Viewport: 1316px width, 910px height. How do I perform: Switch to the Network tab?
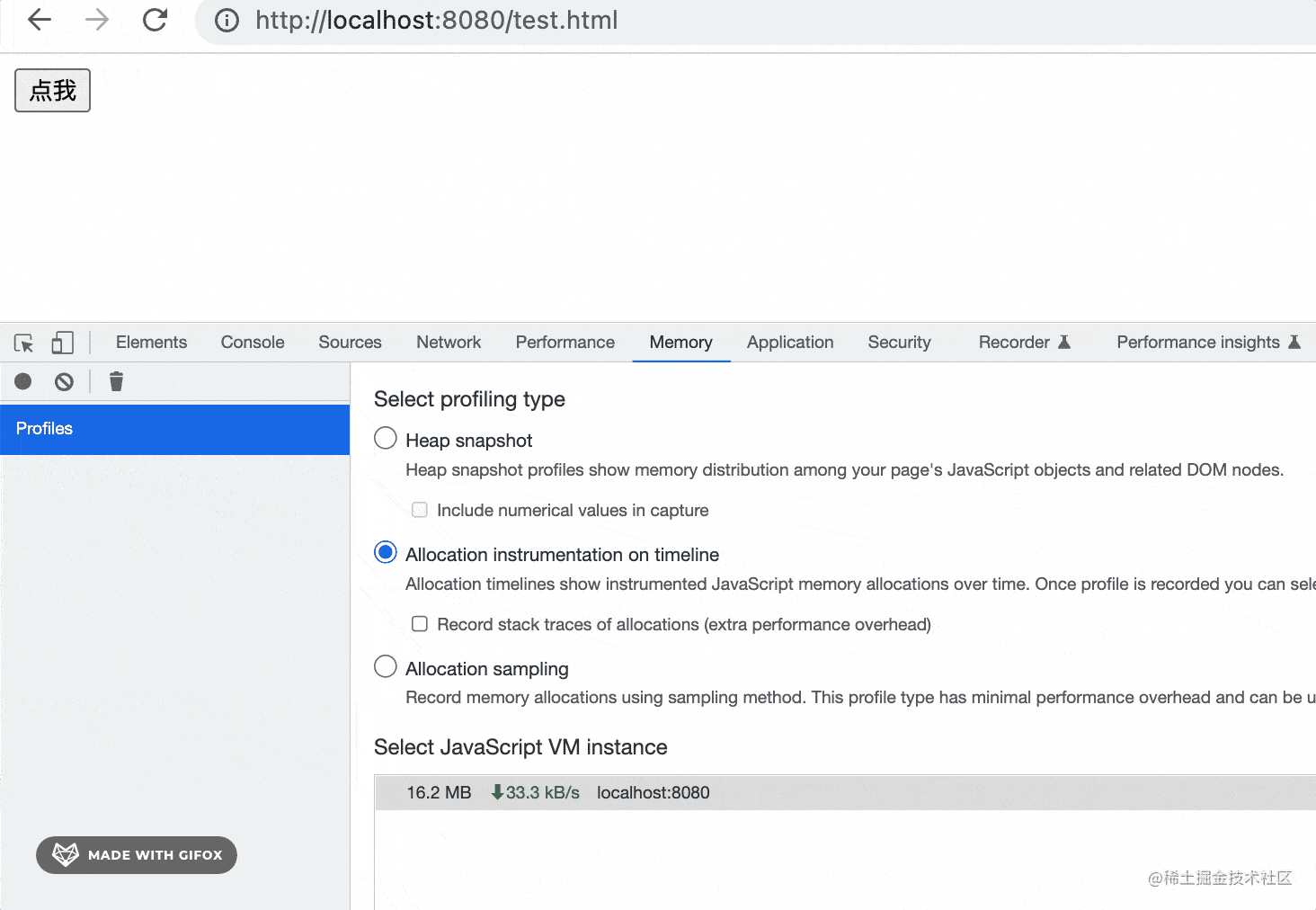click(449, 343)
